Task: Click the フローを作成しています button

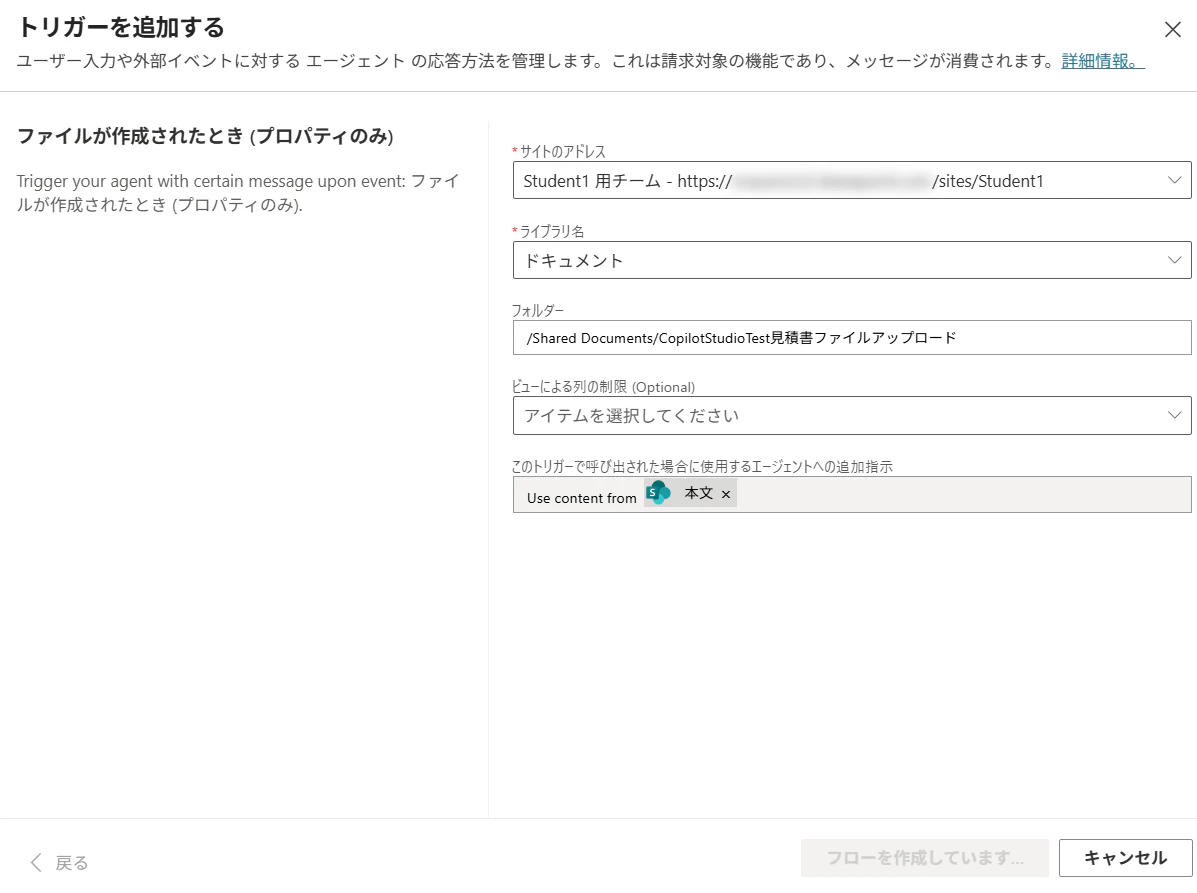Action: pos(924,858)
